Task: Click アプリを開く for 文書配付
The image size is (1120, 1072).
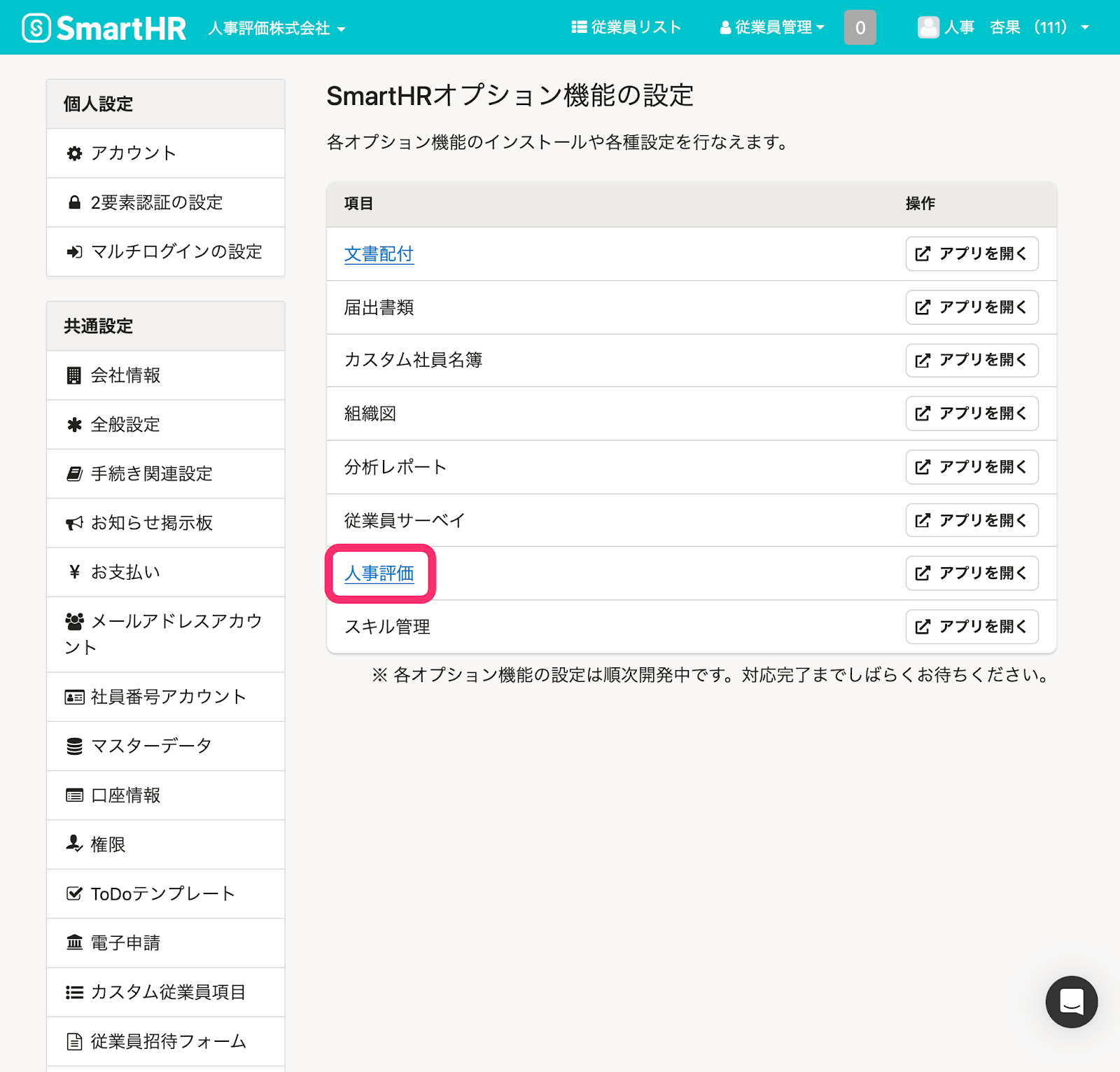Action: (972, 253)
